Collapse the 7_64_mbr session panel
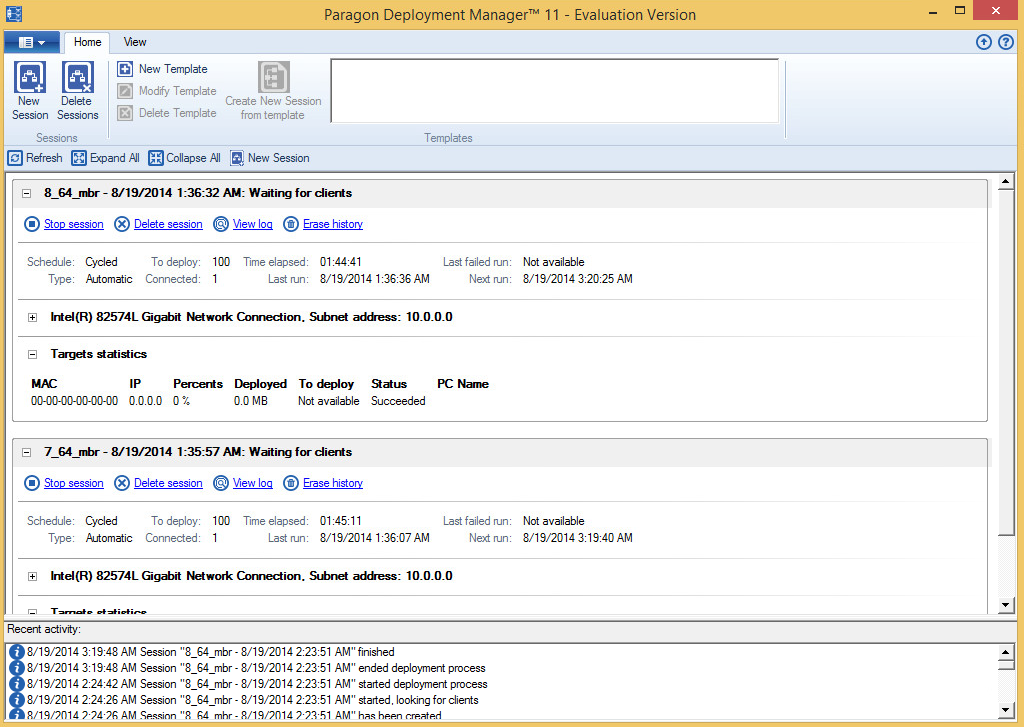 27,452
